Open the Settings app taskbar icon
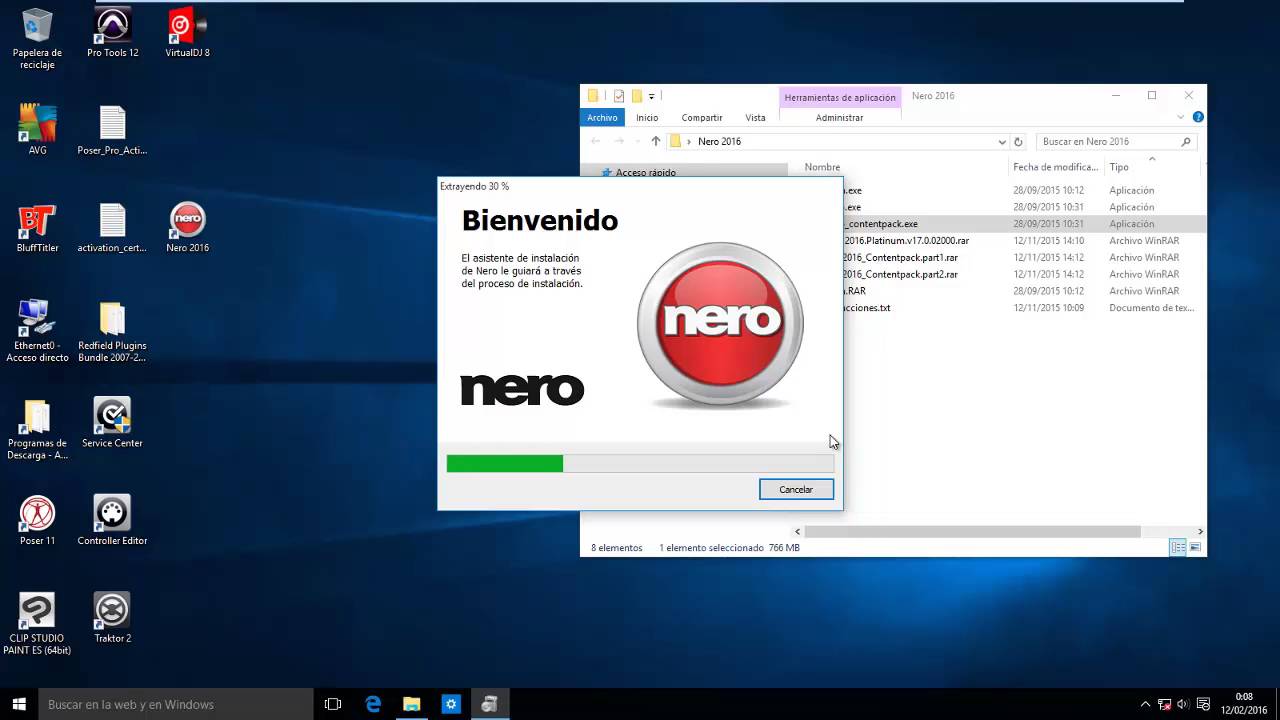The image size is (1280, 720). coord(450,704)
